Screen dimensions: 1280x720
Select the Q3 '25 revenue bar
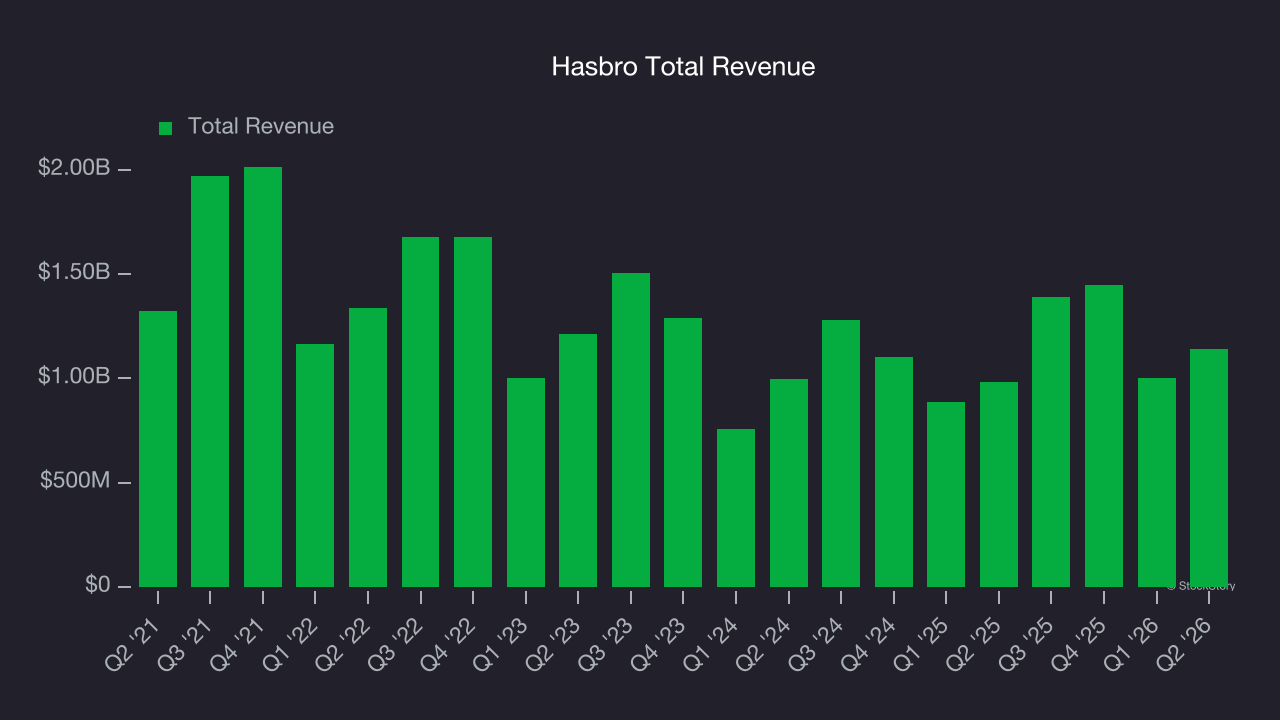(x=1051, y=442)
